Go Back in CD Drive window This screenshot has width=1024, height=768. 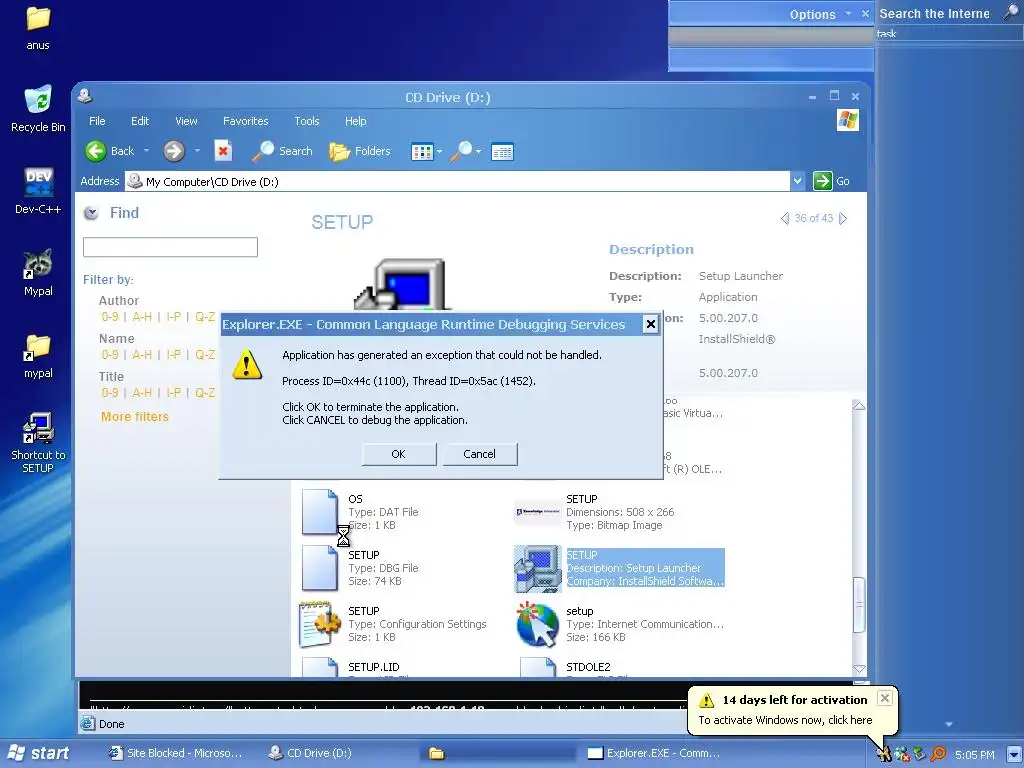[x=110, y=151]
